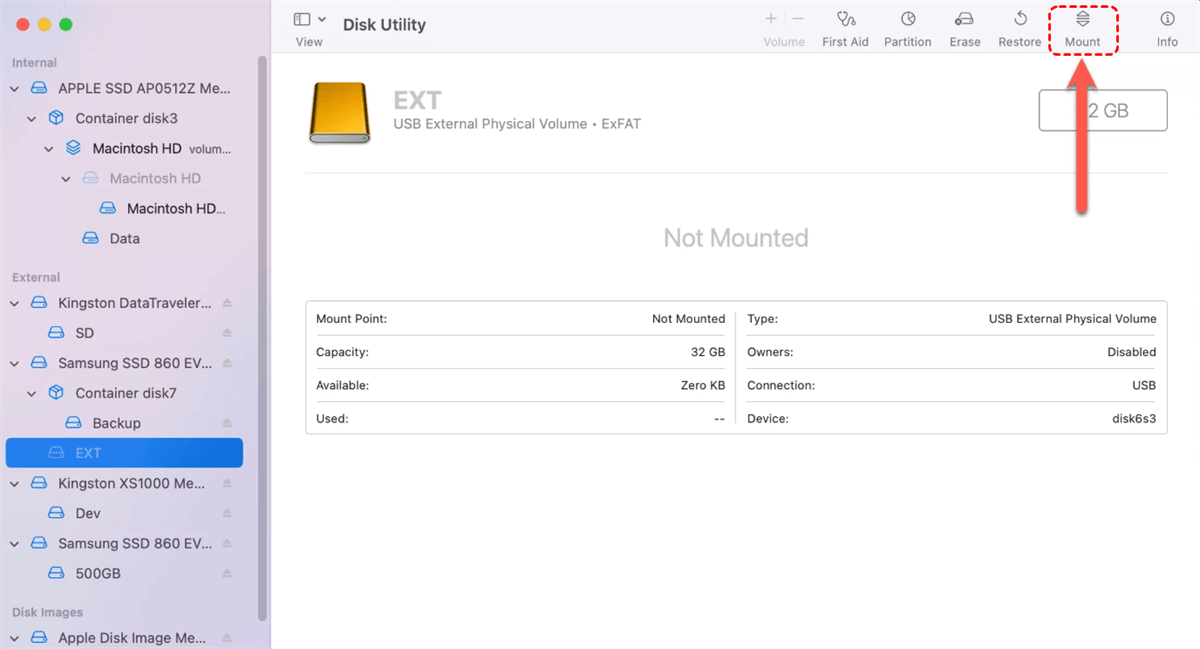Collapse the Kingston XS1000 disk tree

(15, 483)
